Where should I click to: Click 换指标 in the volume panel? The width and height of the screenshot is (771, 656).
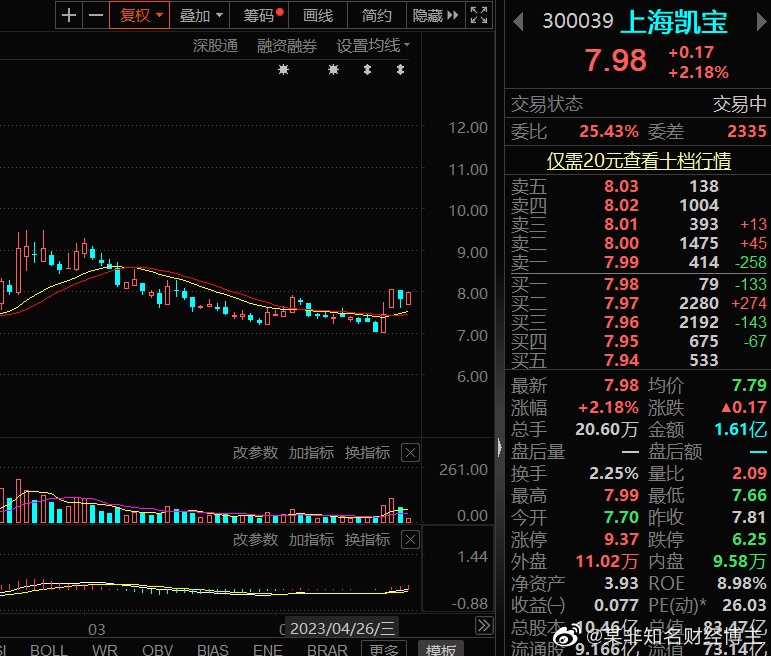[367, 452]
